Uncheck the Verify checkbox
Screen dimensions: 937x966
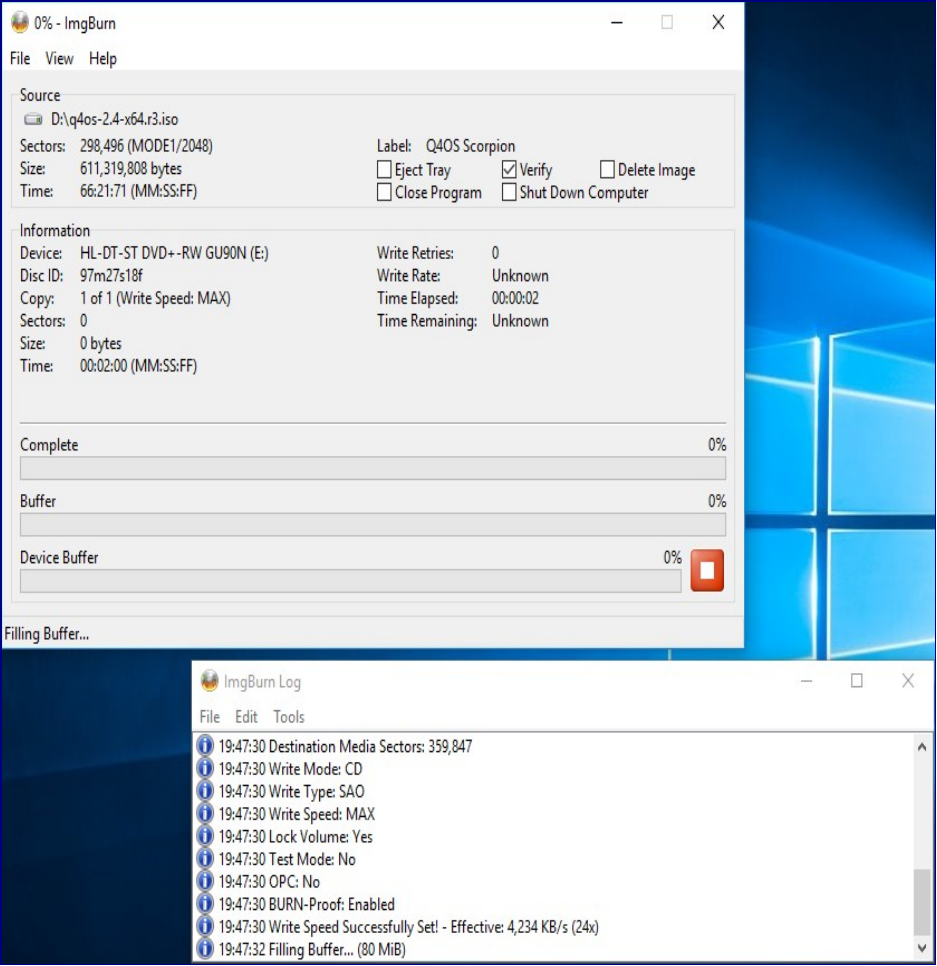(x=509, y=170)
